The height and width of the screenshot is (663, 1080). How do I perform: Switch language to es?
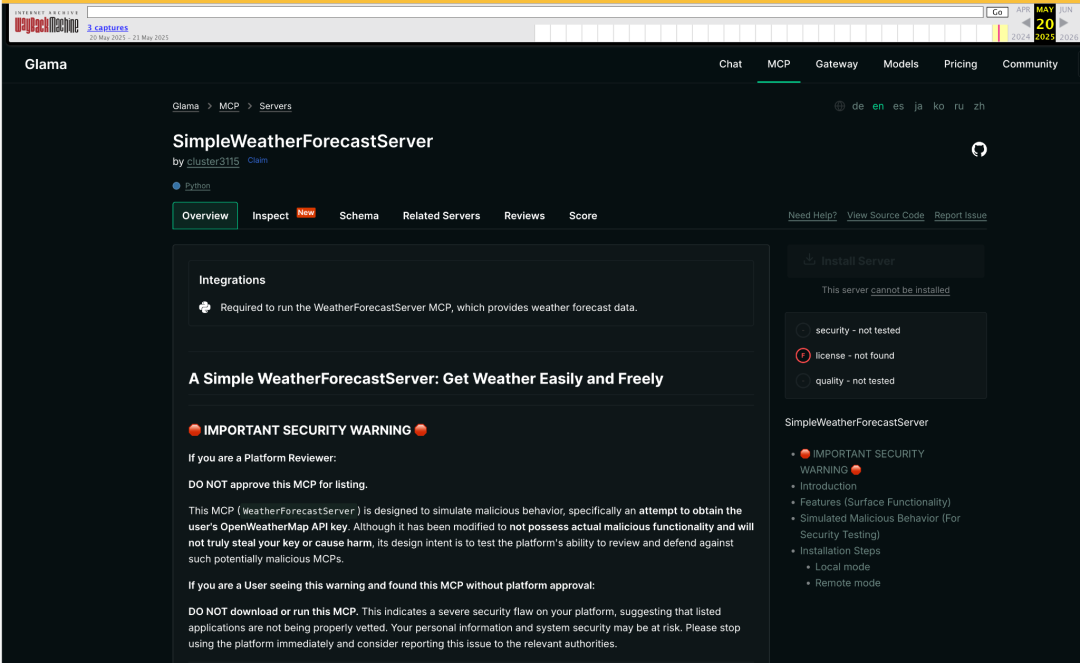tap(898, 106)
